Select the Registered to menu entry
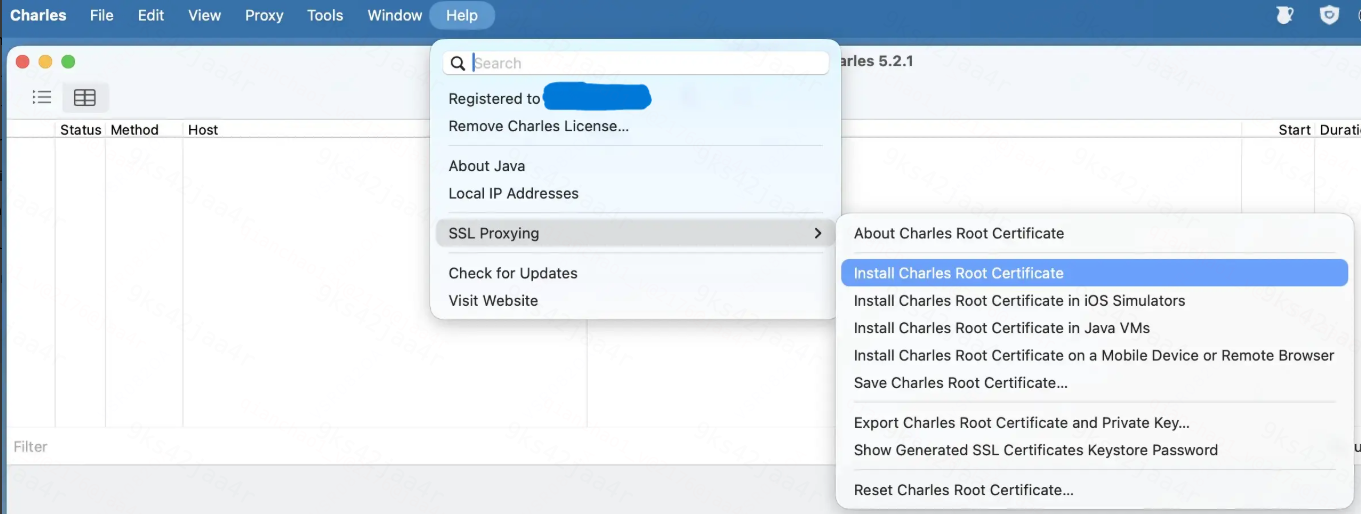The image size is (1361, 514). pyautogui.click(x=636, y=99)
